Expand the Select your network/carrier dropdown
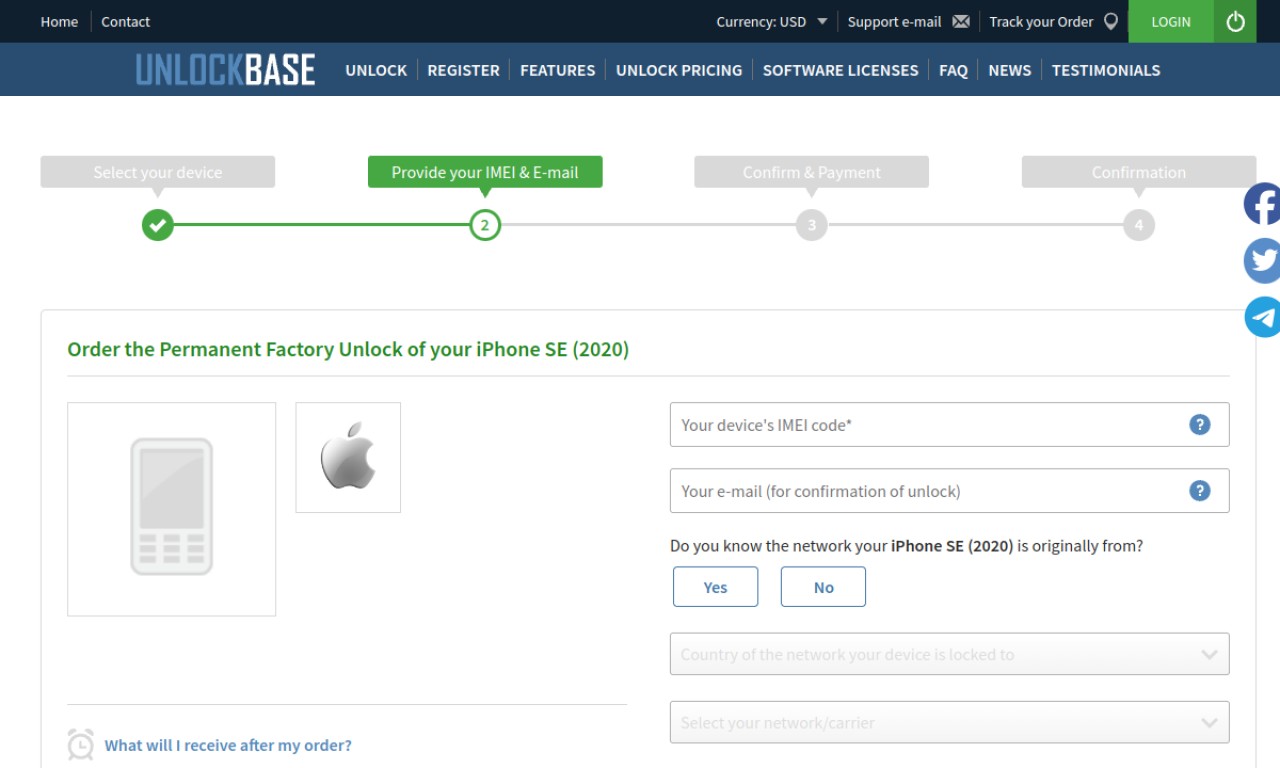The image size is (1280, 768). point(949,722)
